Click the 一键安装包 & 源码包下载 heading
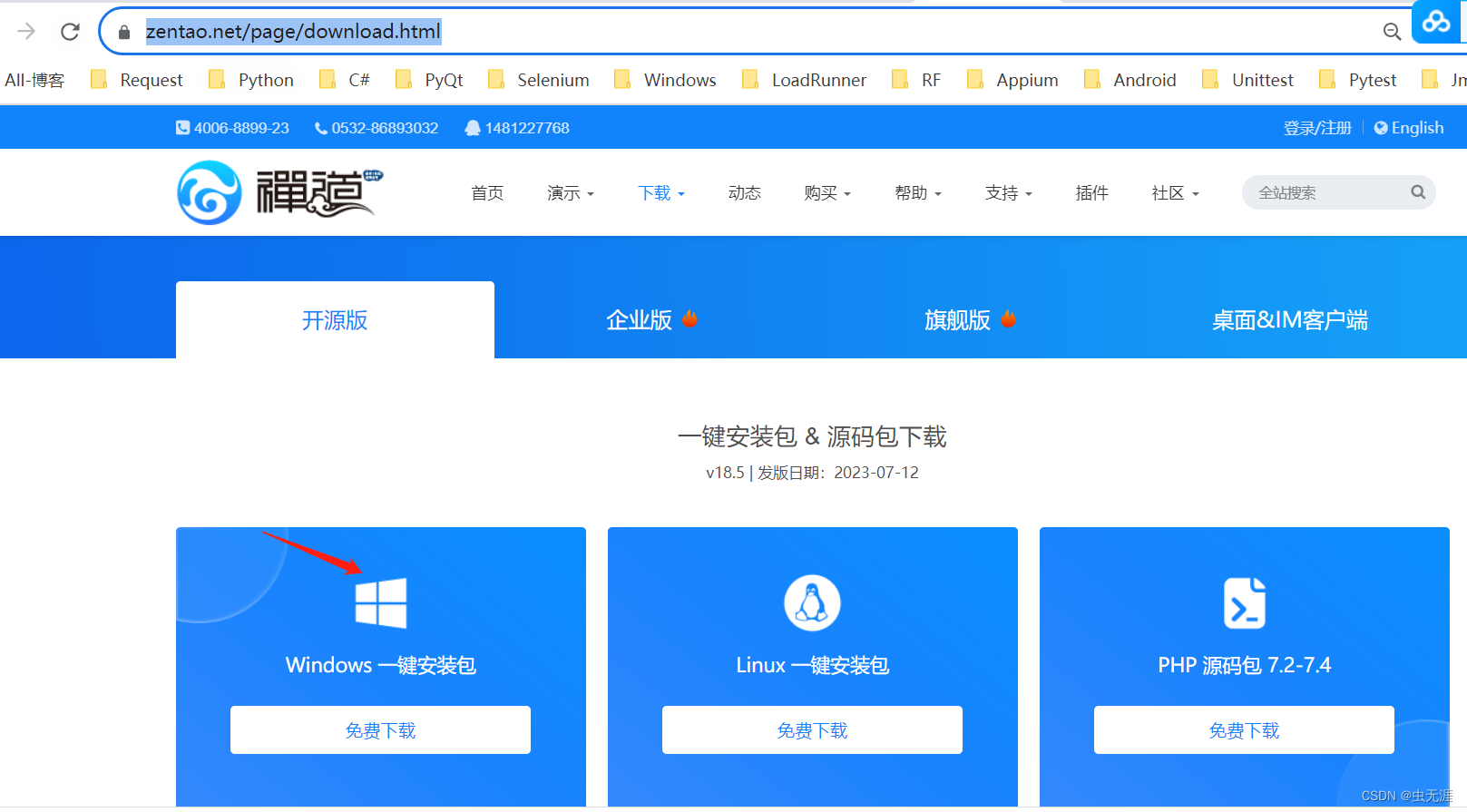 (x=812, y=437)
